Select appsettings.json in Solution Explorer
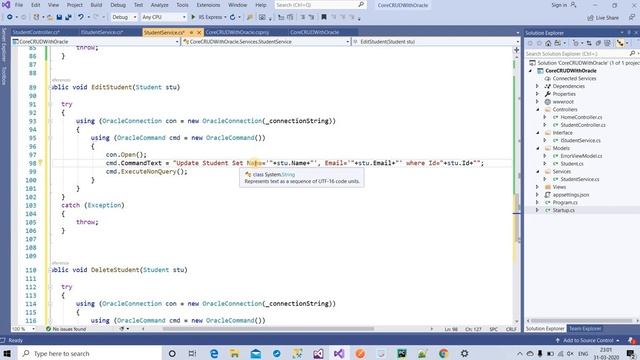 pyautogui.click(x=571, y=195)
